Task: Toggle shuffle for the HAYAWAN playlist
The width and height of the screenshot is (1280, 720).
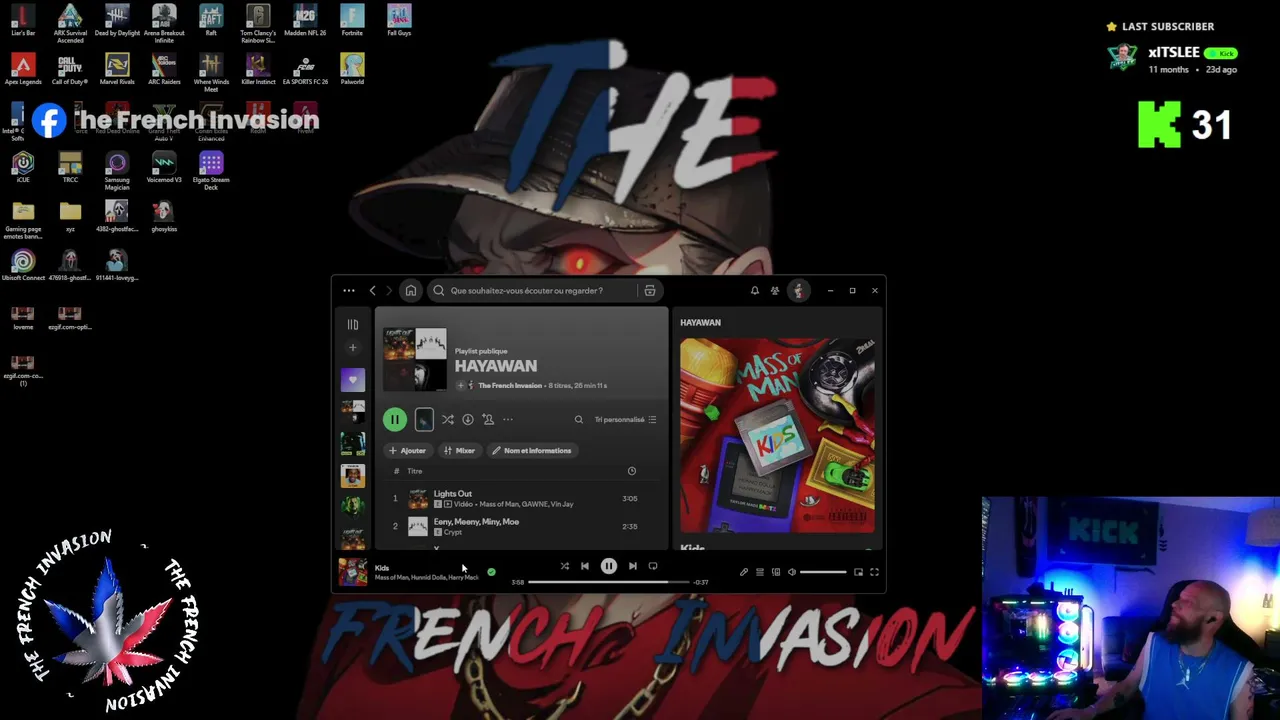Action: click(448, 420)
